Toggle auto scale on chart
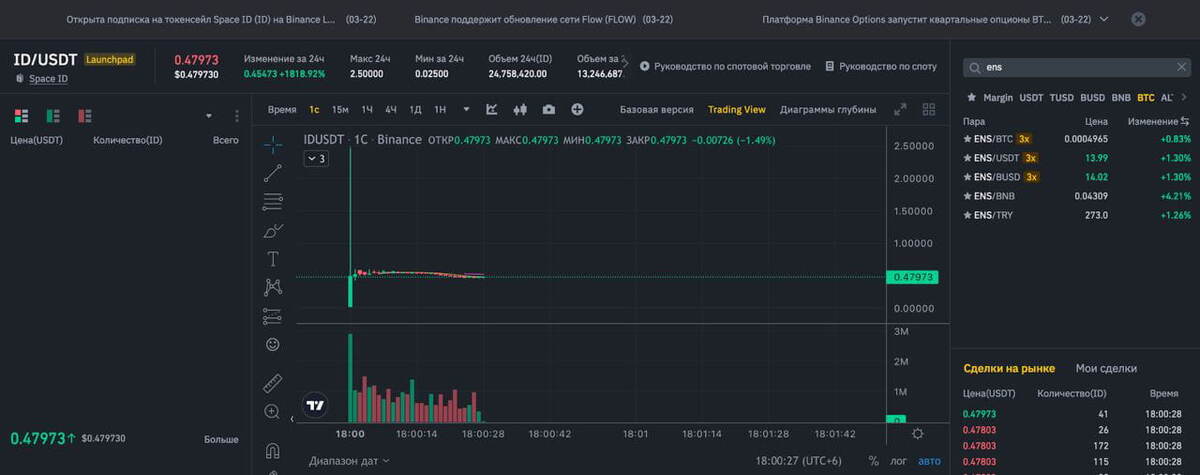Viewport: 1200px width, 475px height. tap(929, 461)
